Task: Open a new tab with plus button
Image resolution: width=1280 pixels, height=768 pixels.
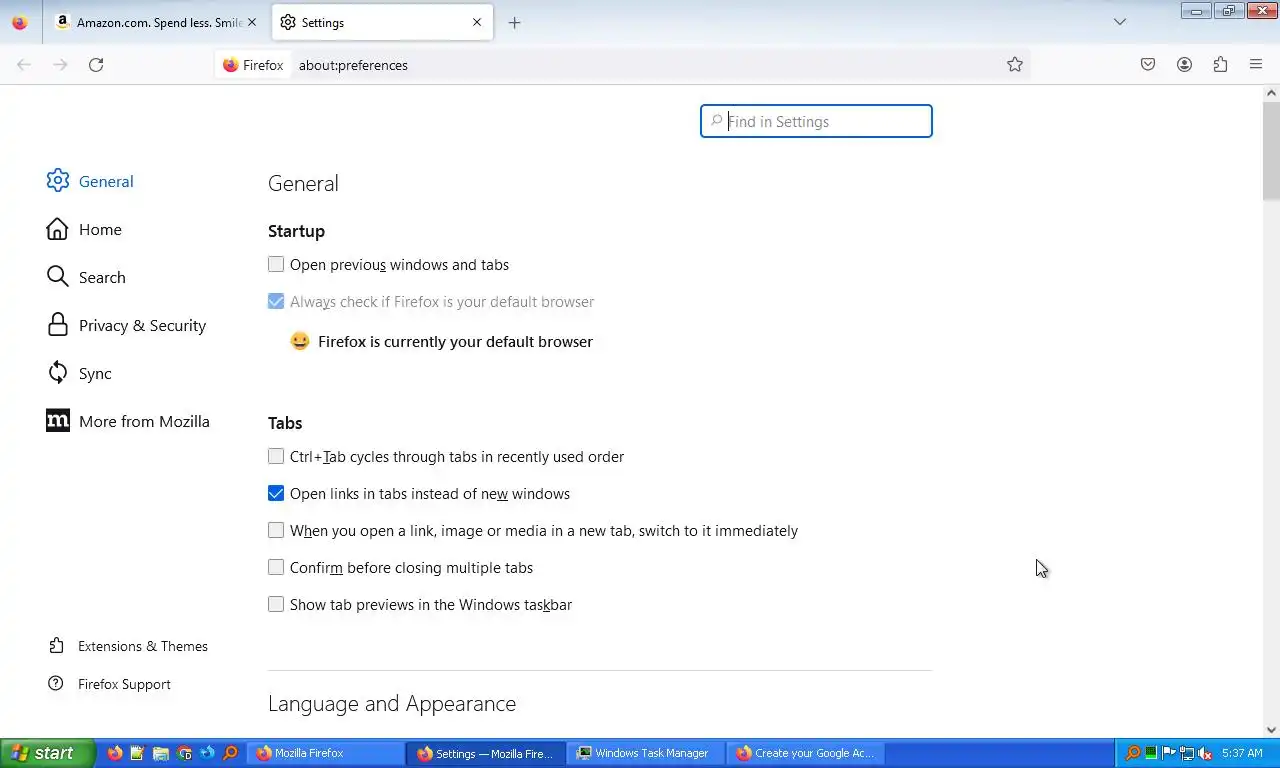Action: tap(514, 22)
